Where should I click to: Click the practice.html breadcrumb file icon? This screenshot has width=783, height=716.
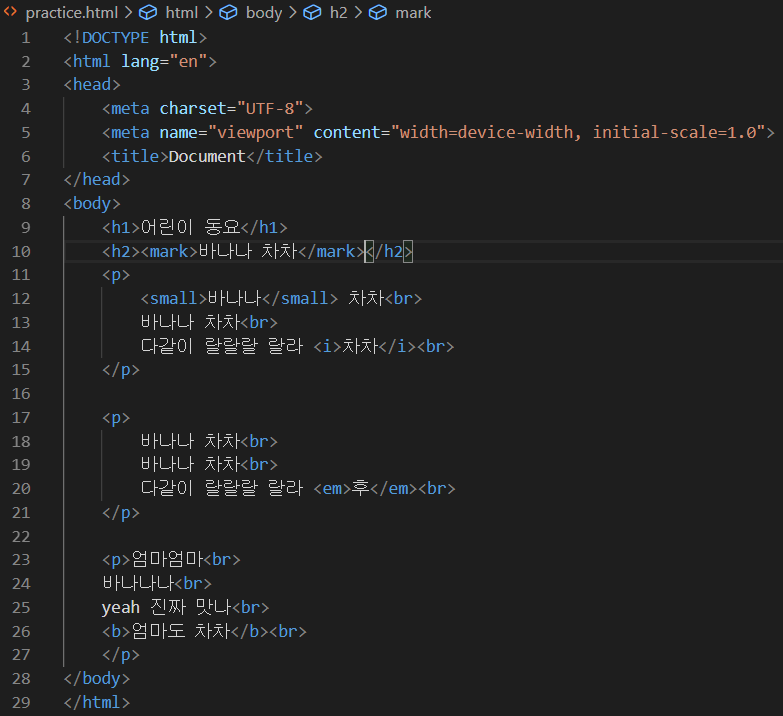[x=10, y=12]
